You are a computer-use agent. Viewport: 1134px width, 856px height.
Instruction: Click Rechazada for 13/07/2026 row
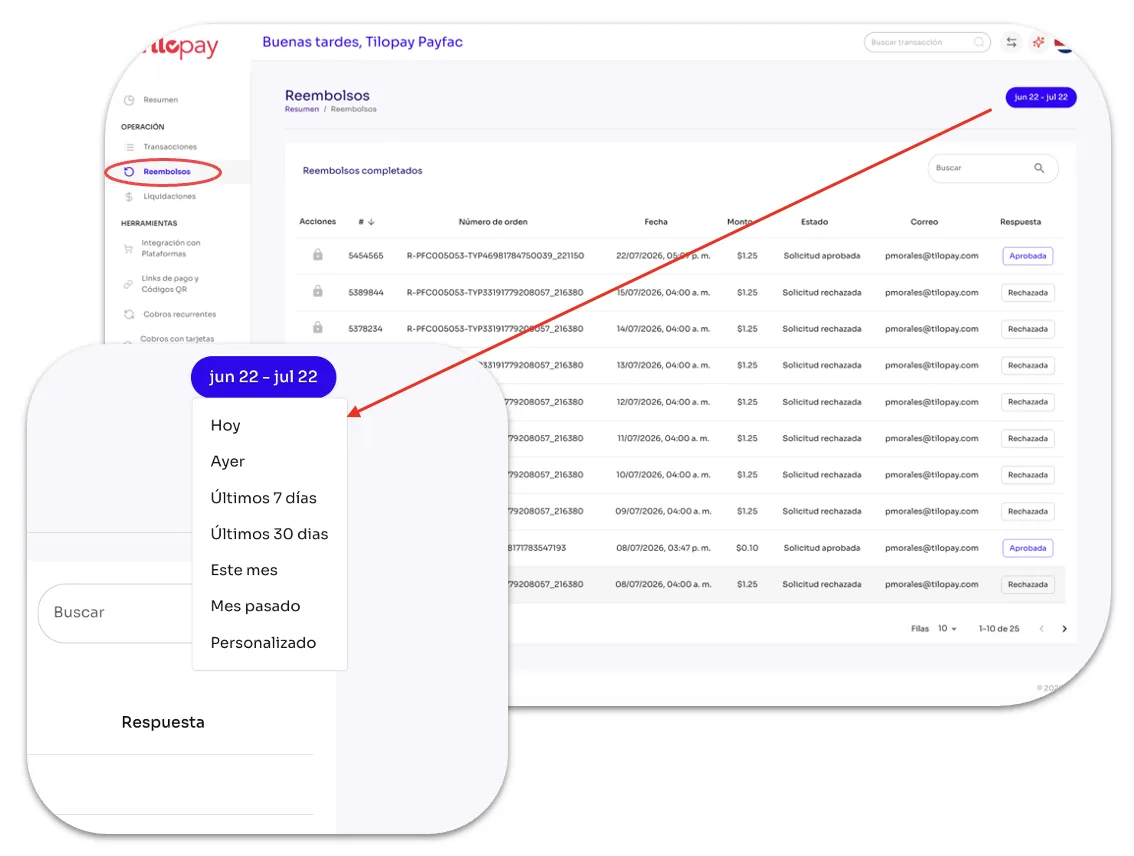click(x=1028, y=365)
